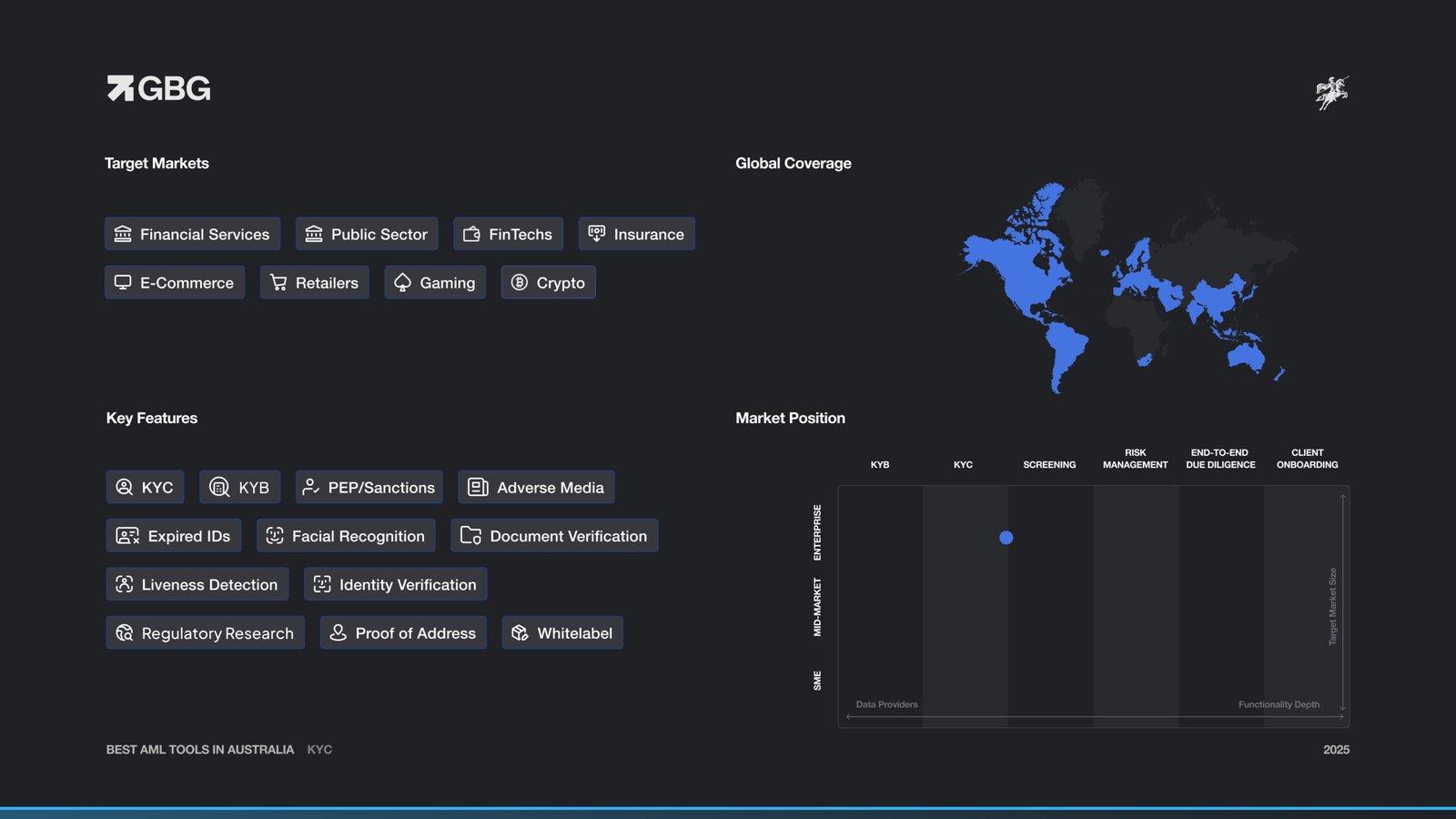This screenshot has height=819, width=1456.
Task: Click the newspaper icon beside Adverse Media
Action: pos(478,487)
